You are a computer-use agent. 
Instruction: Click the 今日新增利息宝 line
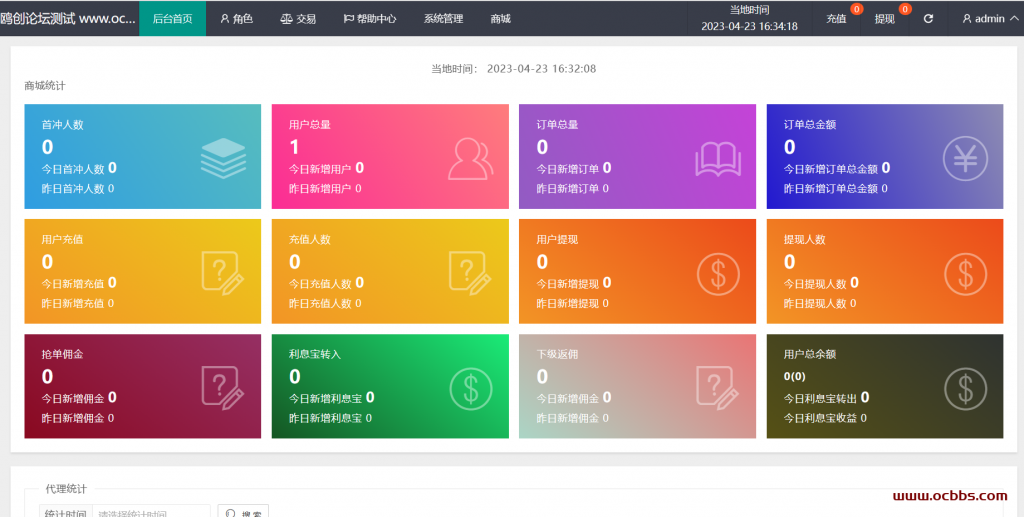point(332,398)
